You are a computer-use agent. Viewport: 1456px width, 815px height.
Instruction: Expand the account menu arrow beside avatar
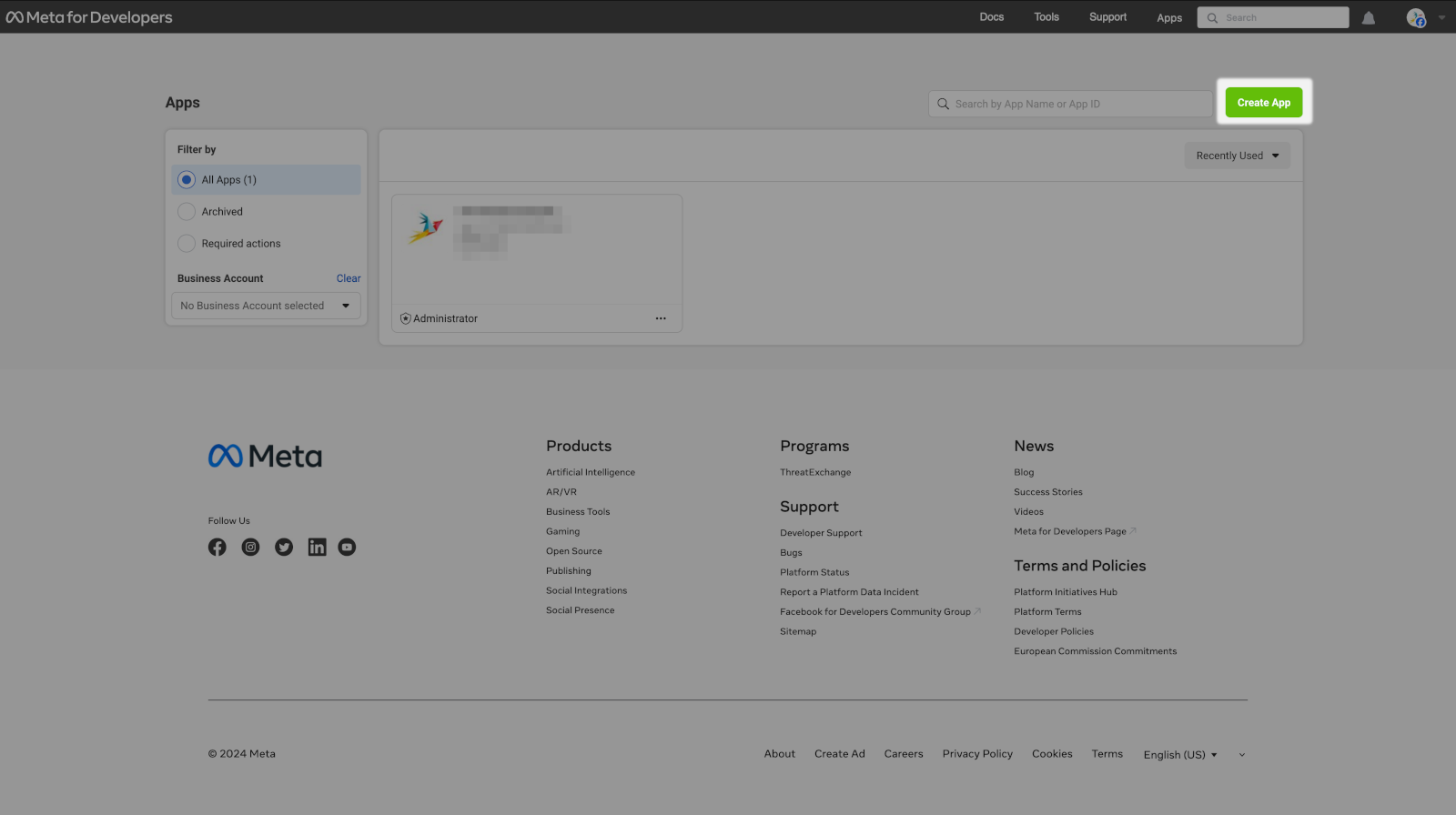[1441, 17]
